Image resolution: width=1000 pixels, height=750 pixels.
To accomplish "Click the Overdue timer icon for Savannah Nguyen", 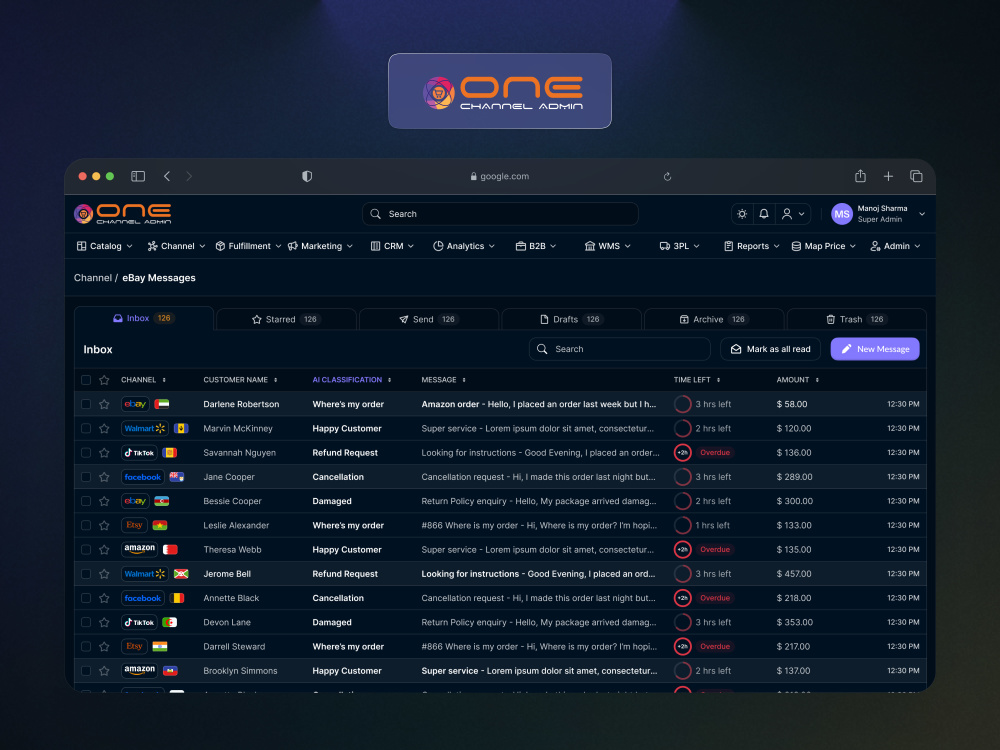I will [682, 453].
